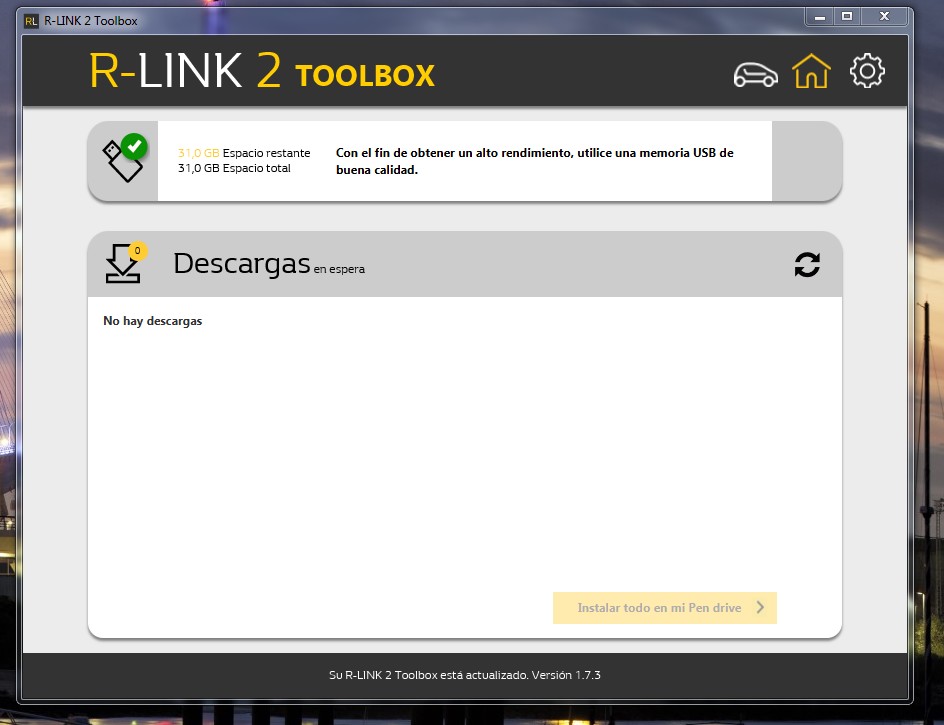
Task: Click the download tray icon with badge
Action: point(125,263)
